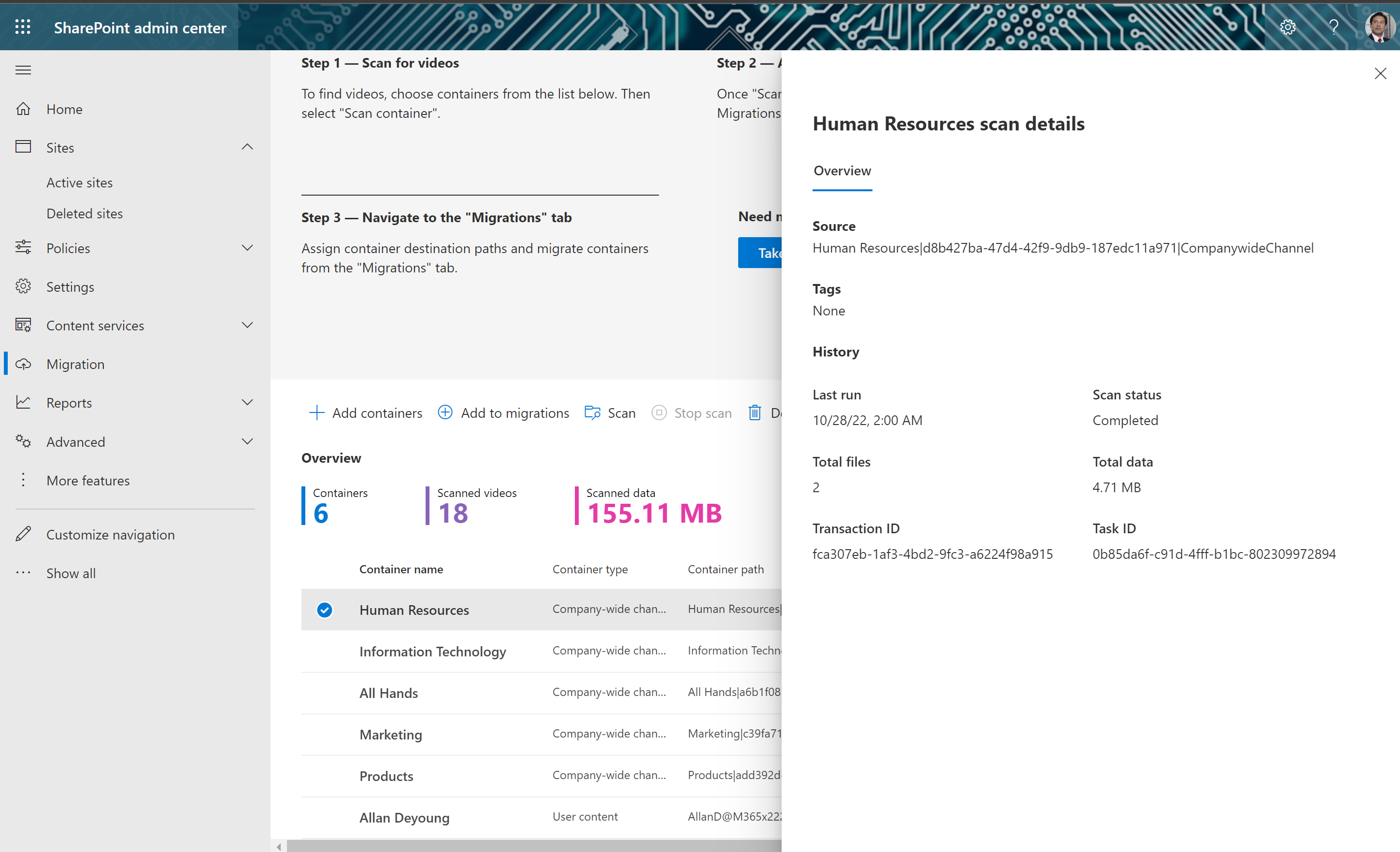
Task: Expand the Reports navigation section
Action: [x=247, y=403]
